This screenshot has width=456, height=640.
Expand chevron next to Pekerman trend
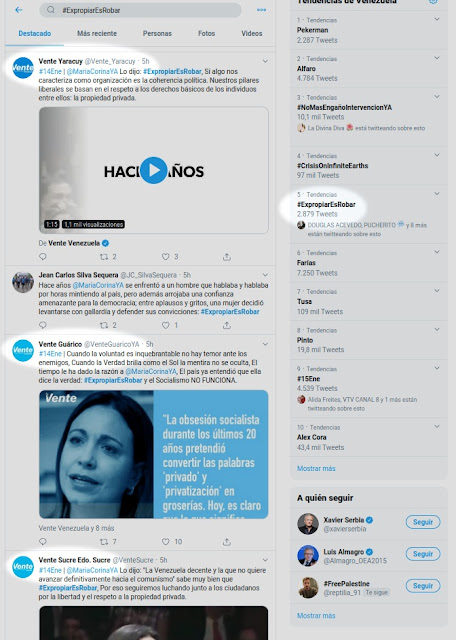[x=437, y=19]
